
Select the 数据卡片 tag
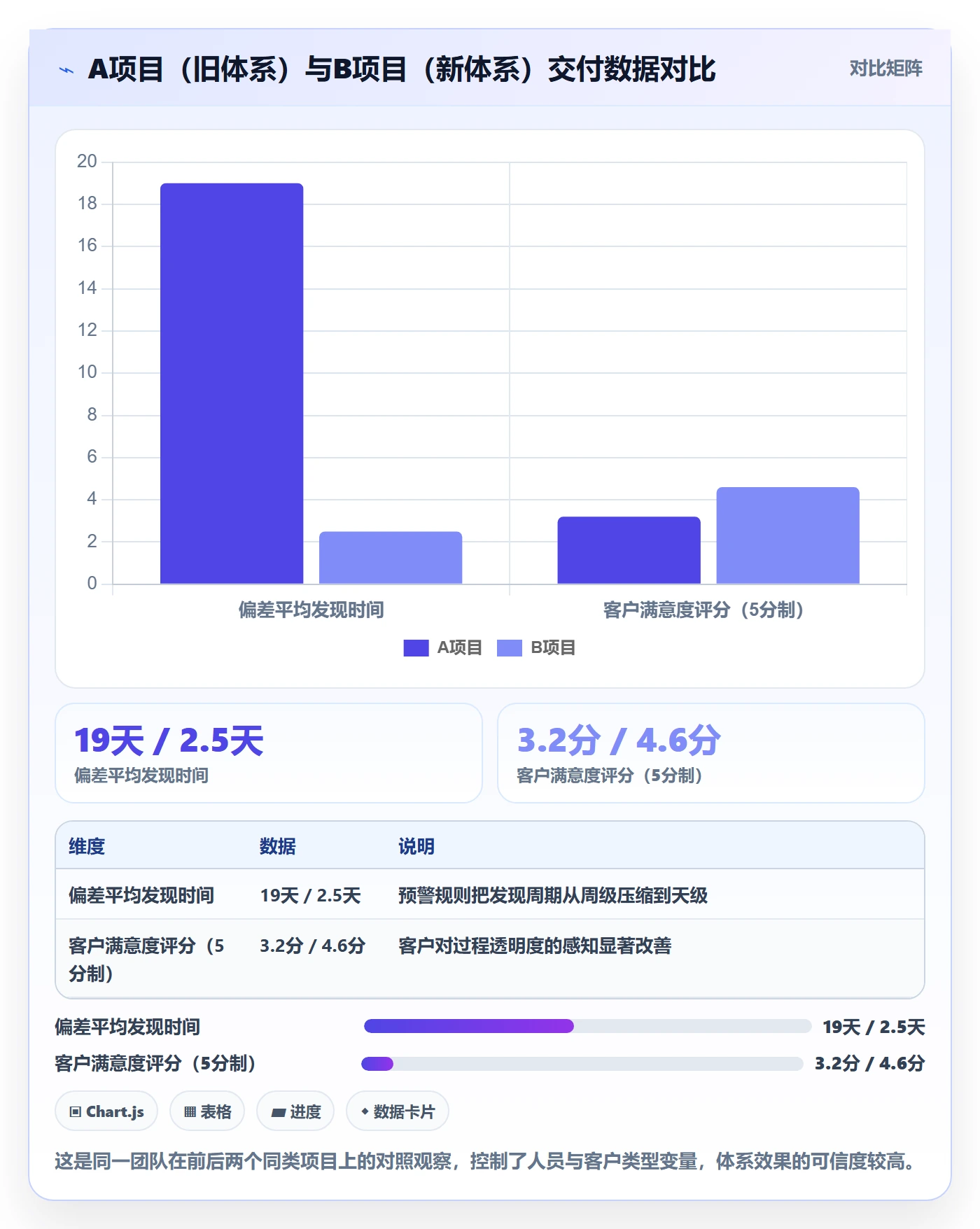(398, 1111)
